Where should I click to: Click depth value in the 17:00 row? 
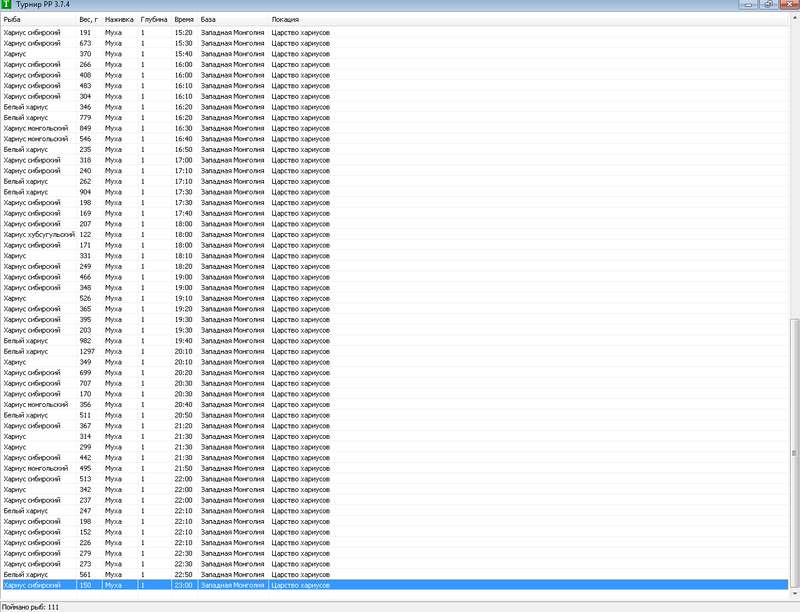pos(143,160)
